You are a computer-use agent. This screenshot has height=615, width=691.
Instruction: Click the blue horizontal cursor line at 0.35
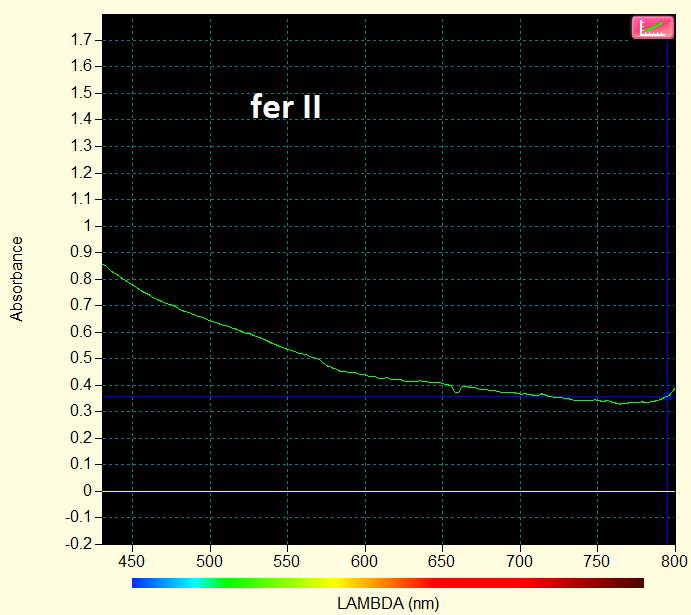pos(300,397)
